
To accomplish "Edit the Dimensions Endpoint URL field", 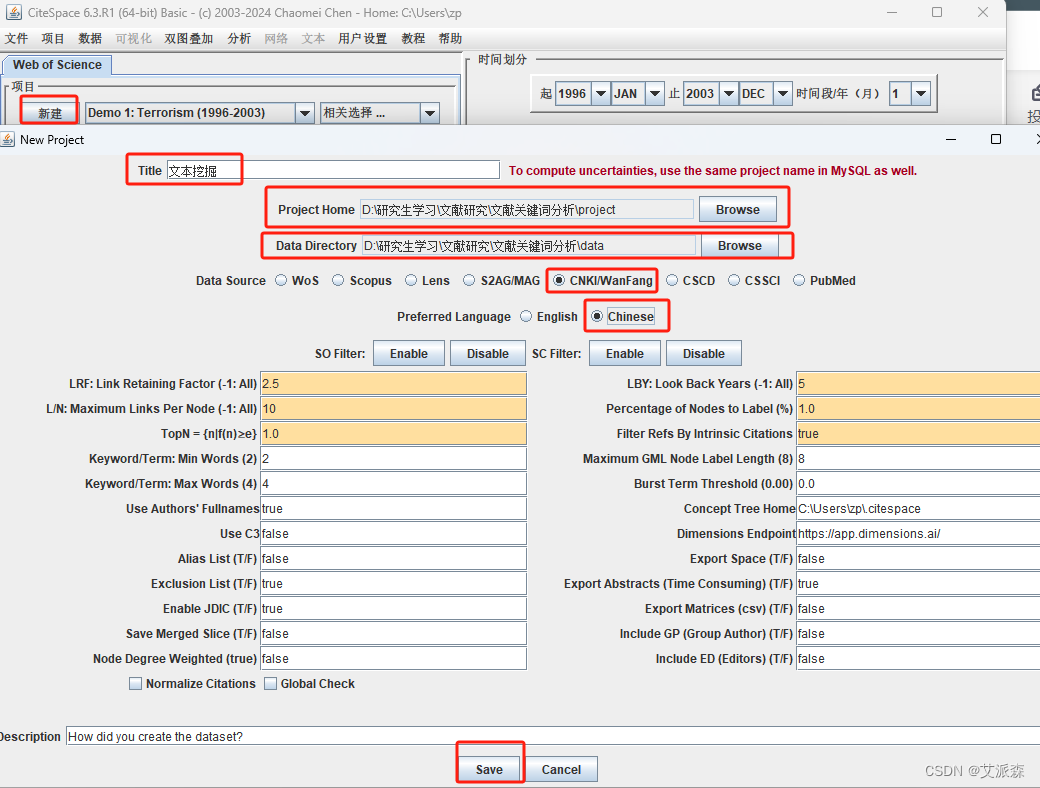I will [918, 533].
